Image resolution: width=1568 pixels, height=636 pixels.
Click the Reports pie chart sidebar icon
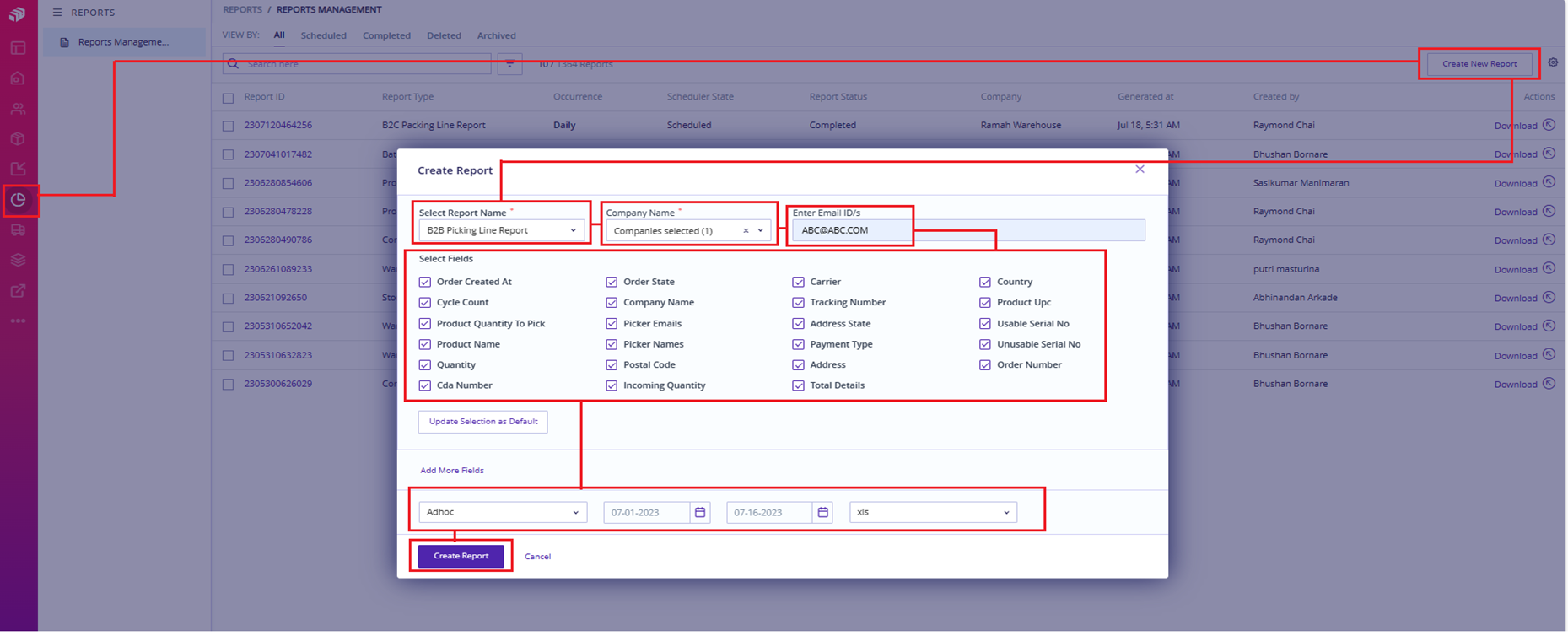19,200
